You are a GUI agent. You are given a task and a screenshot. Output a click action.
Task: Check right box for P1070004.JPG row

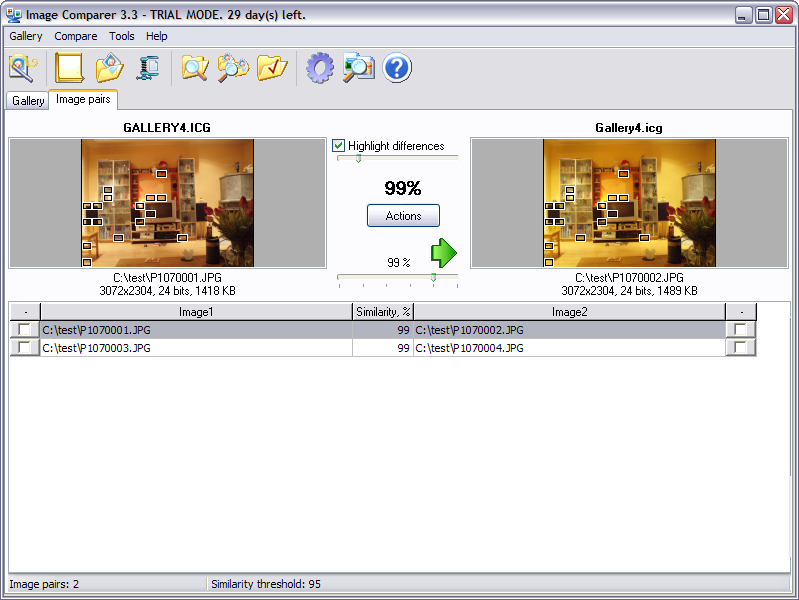[x=740, y=348]
